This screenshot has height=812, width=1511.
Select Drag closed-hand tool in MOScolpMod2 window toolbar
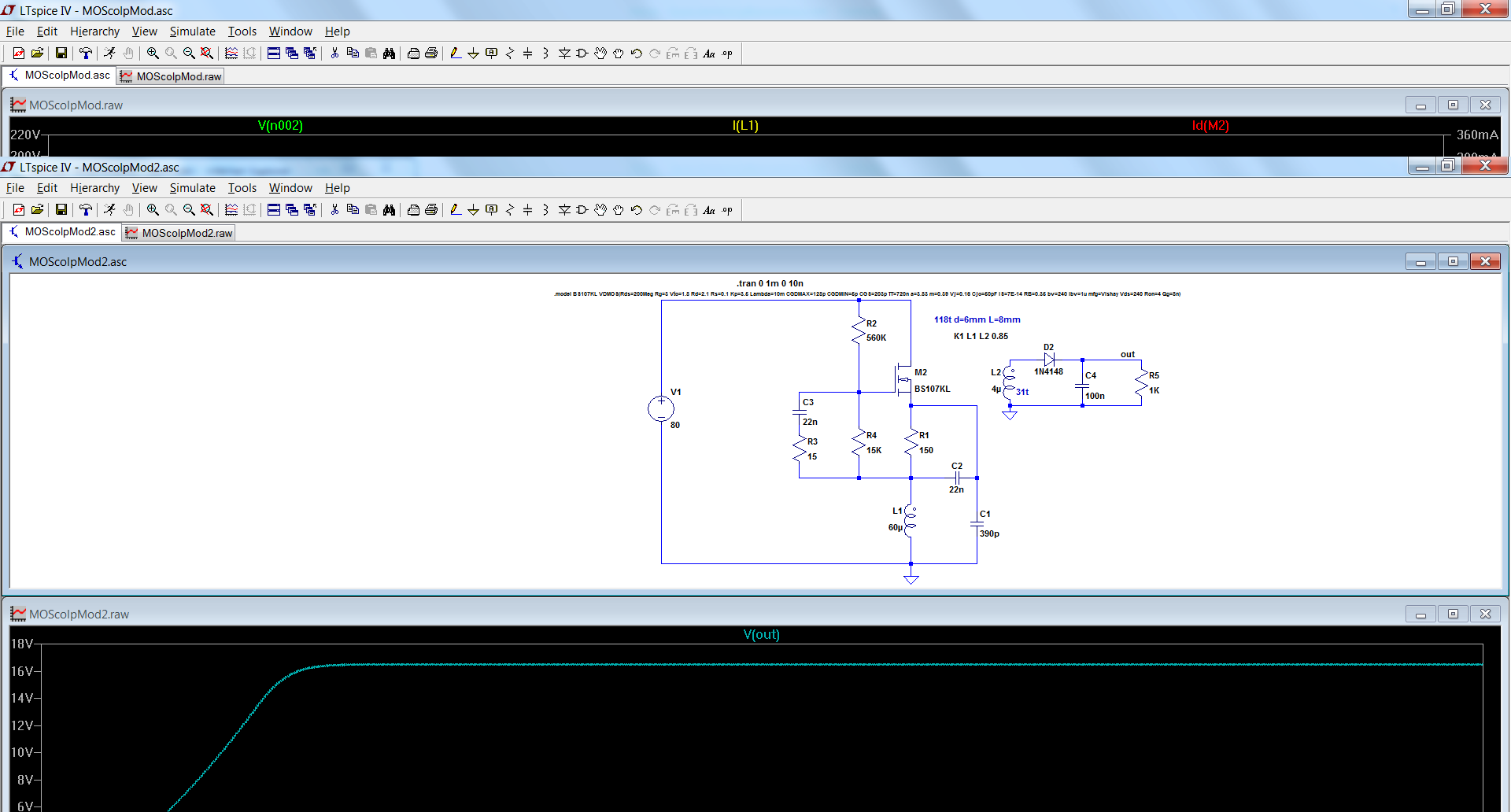pos(619,210)
